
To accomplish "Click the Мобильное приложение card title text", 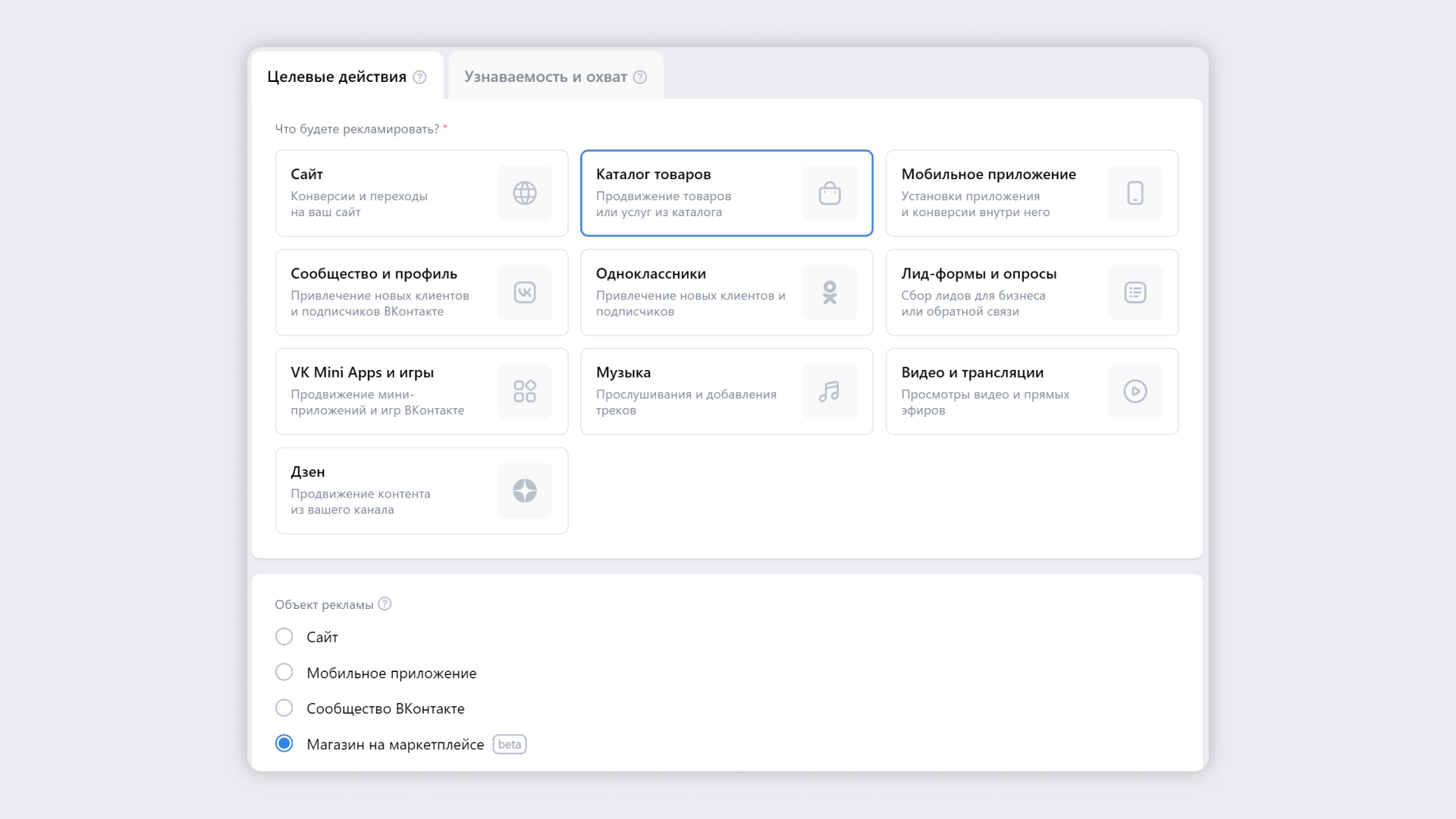I will click(989, 174).
